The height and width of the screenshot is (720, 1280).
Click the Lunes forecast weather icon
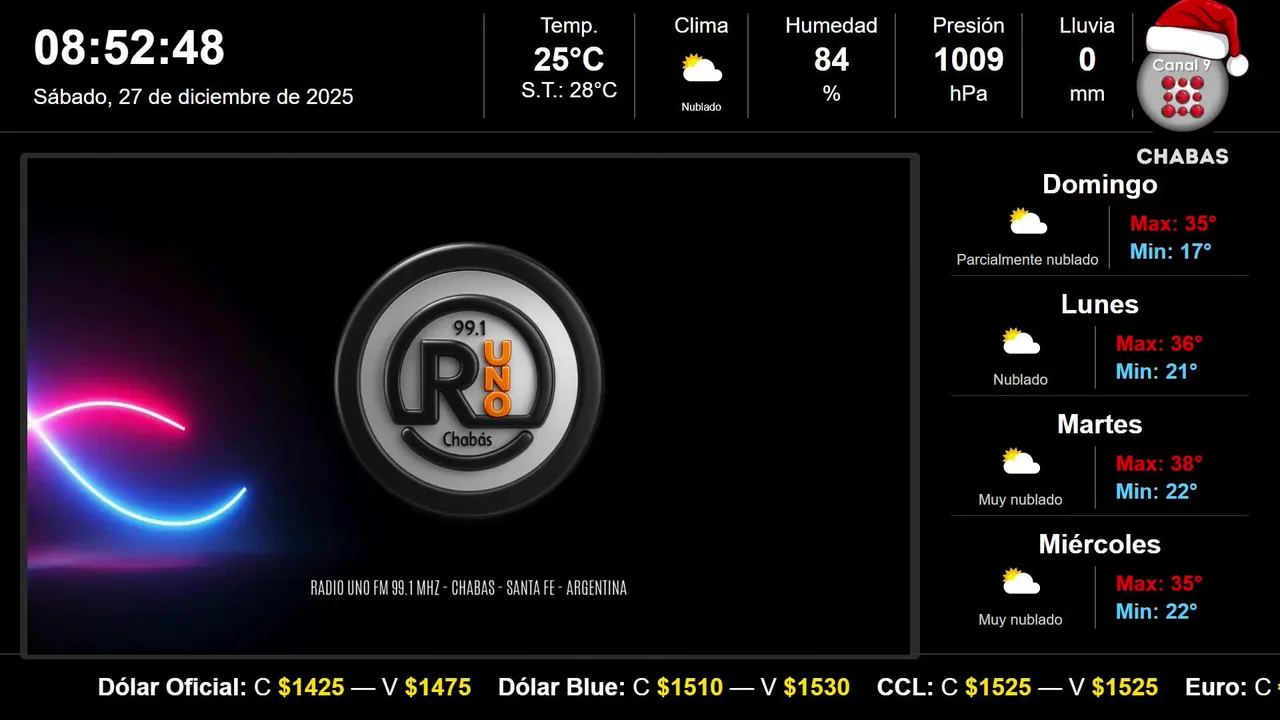1020,341
